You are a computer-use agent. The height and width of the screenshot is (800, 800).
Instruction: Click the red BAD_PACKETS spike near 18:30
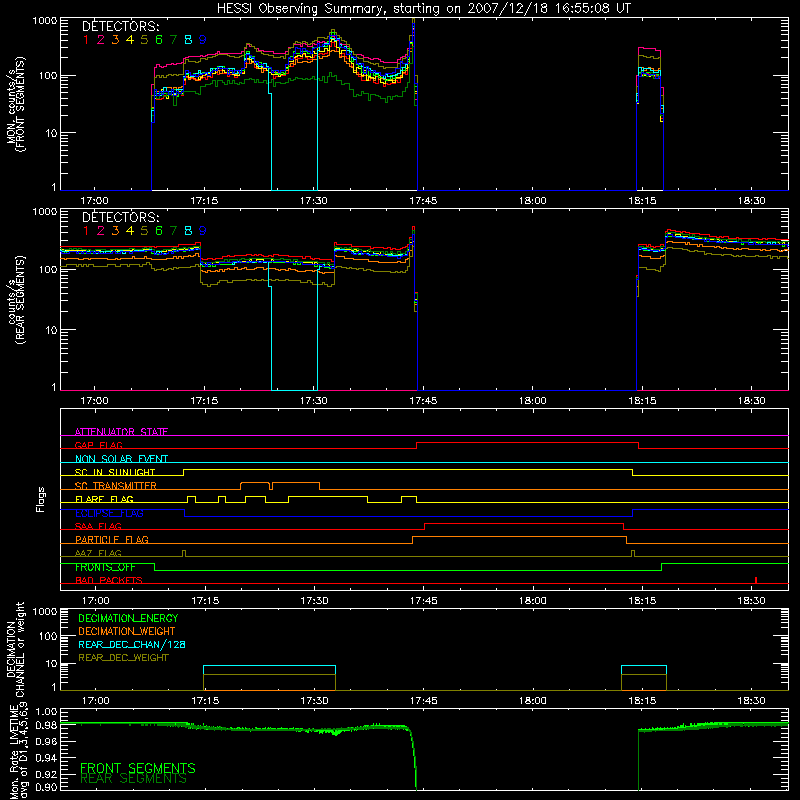756,580
